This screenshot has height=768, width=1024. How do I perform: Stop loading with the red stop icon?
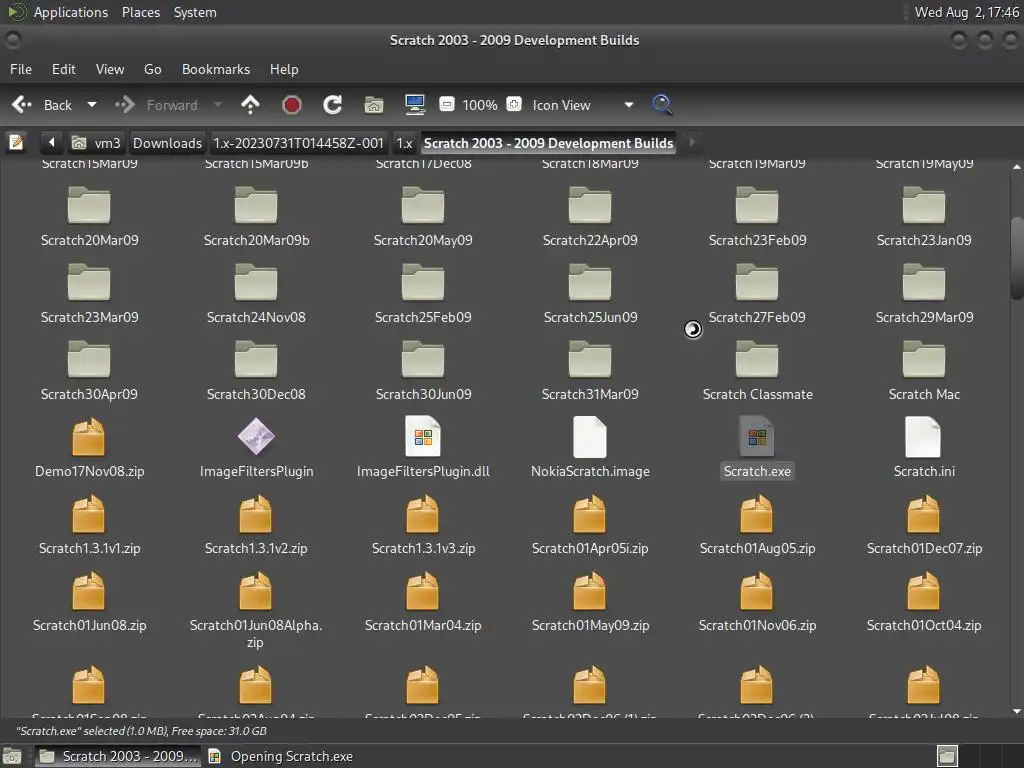pos(291,104)
